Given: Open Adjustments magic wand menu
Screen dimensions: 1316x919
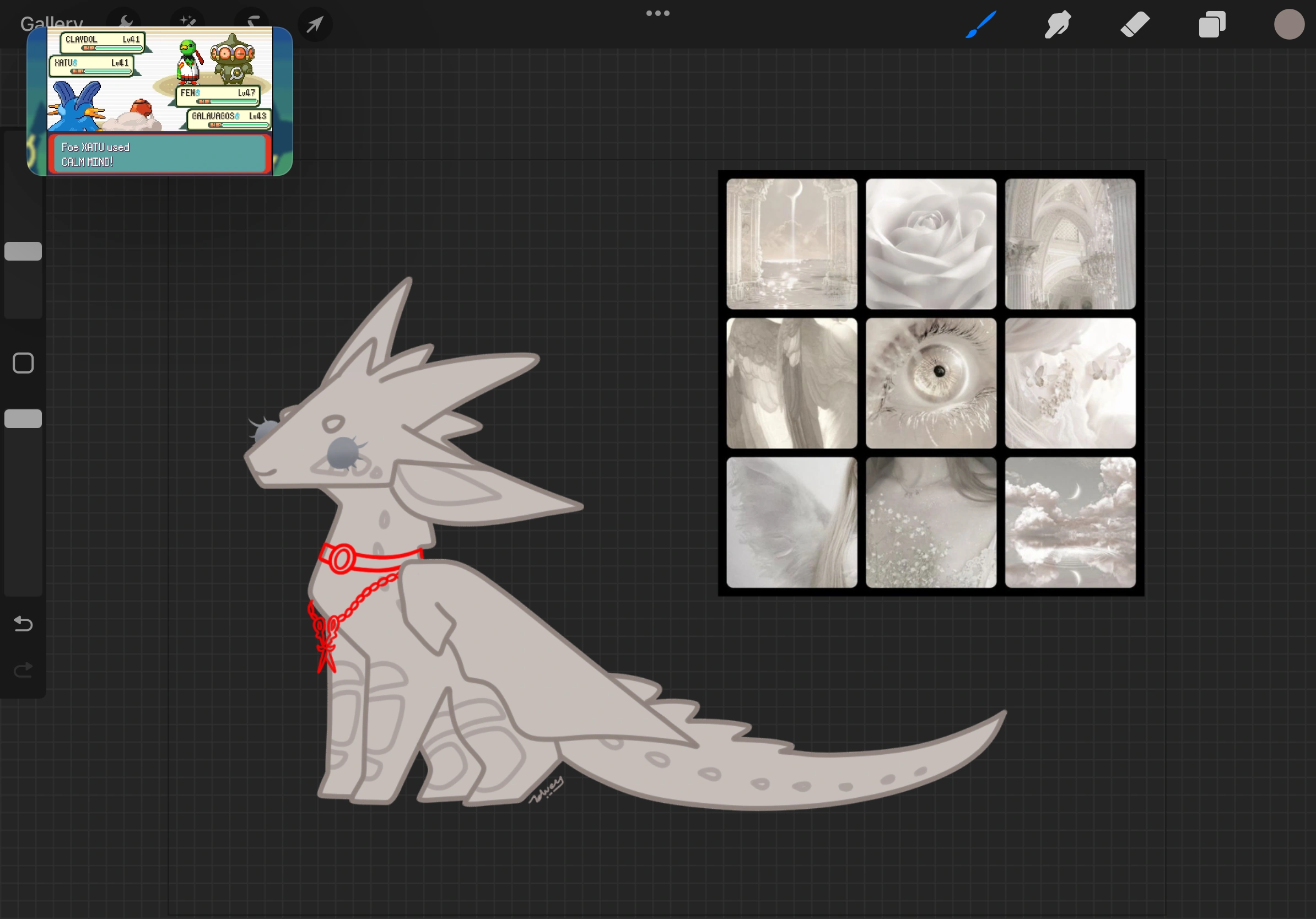Looking at the screenshot, I should point(187,18).
